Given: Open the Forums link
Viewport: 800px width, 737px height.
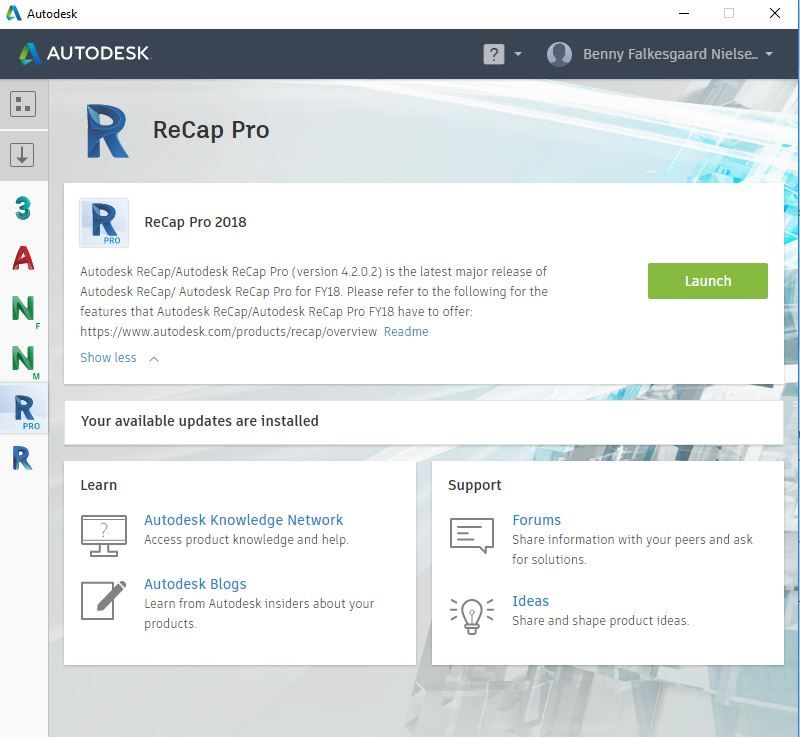Looking at the screenshot, I should point(536,520).
